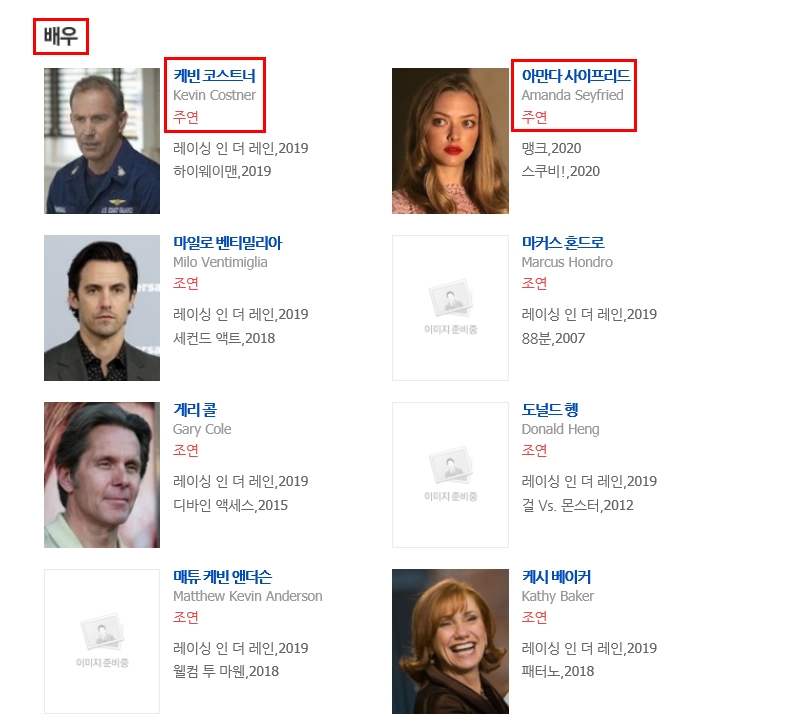Visit the 게리 콜 actor page link

194,410
